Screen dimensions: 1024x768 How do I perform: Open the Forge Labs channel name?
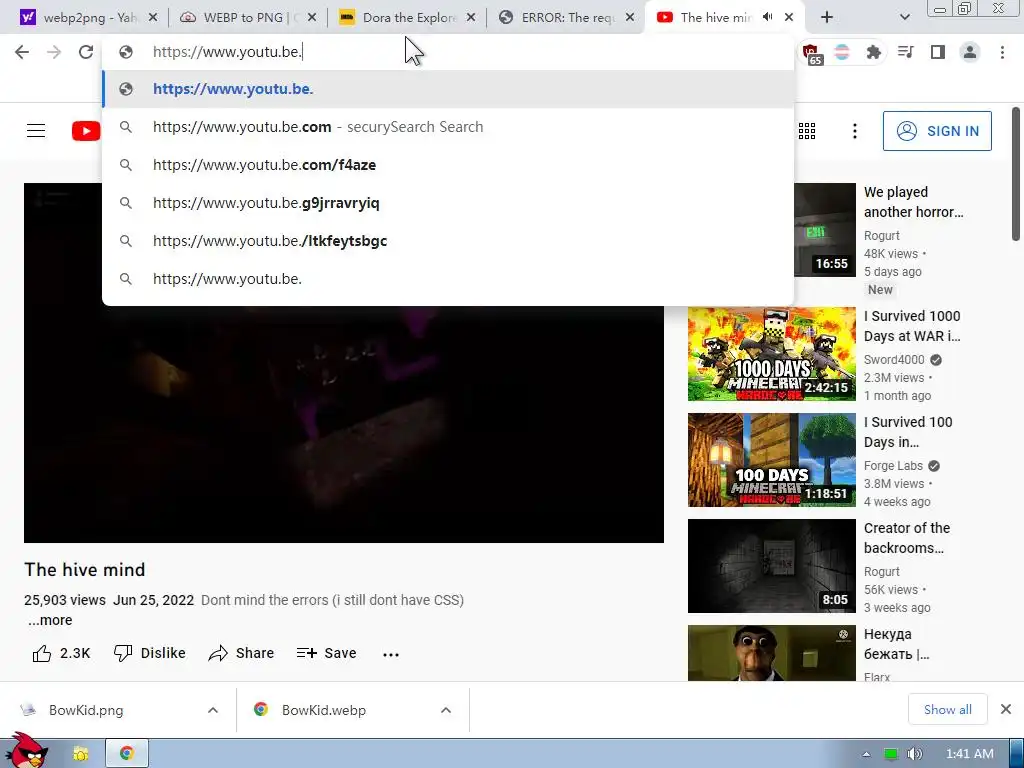point(893,466)
